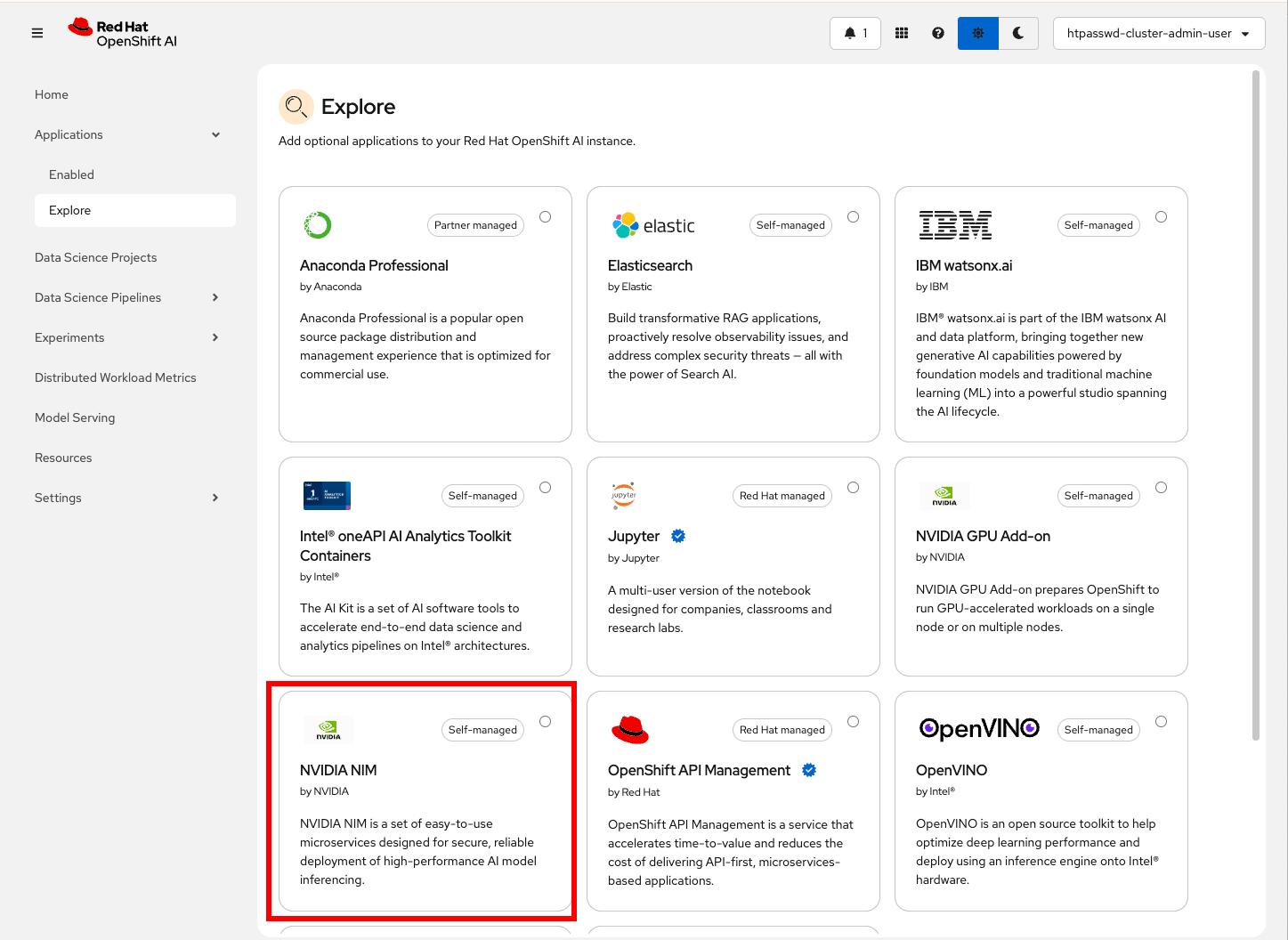Click the Anaconda green ring logo
Viewport: 1288px width, 940px height.
coord(318,225)
